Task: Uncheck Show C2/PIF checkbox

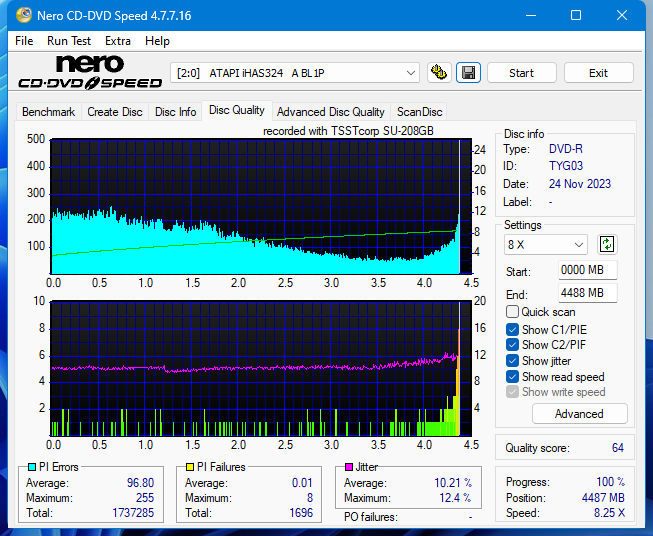Action: click(512, 345)
